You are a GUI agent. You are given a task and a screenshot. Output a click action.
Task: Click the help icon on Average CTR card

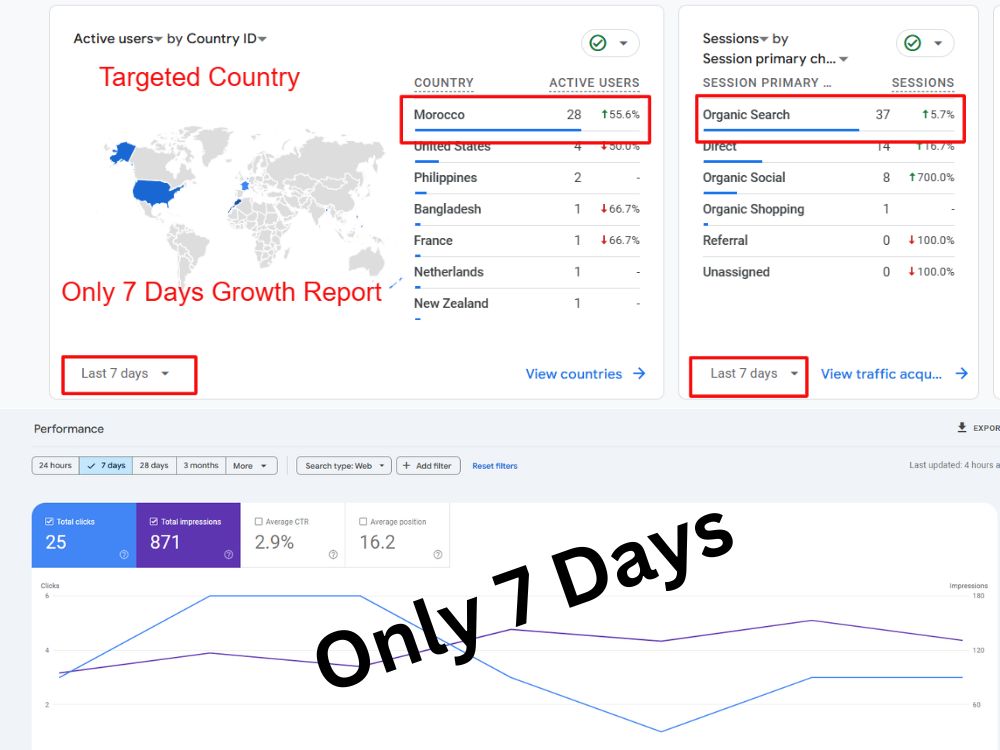(x=333, y=555)
